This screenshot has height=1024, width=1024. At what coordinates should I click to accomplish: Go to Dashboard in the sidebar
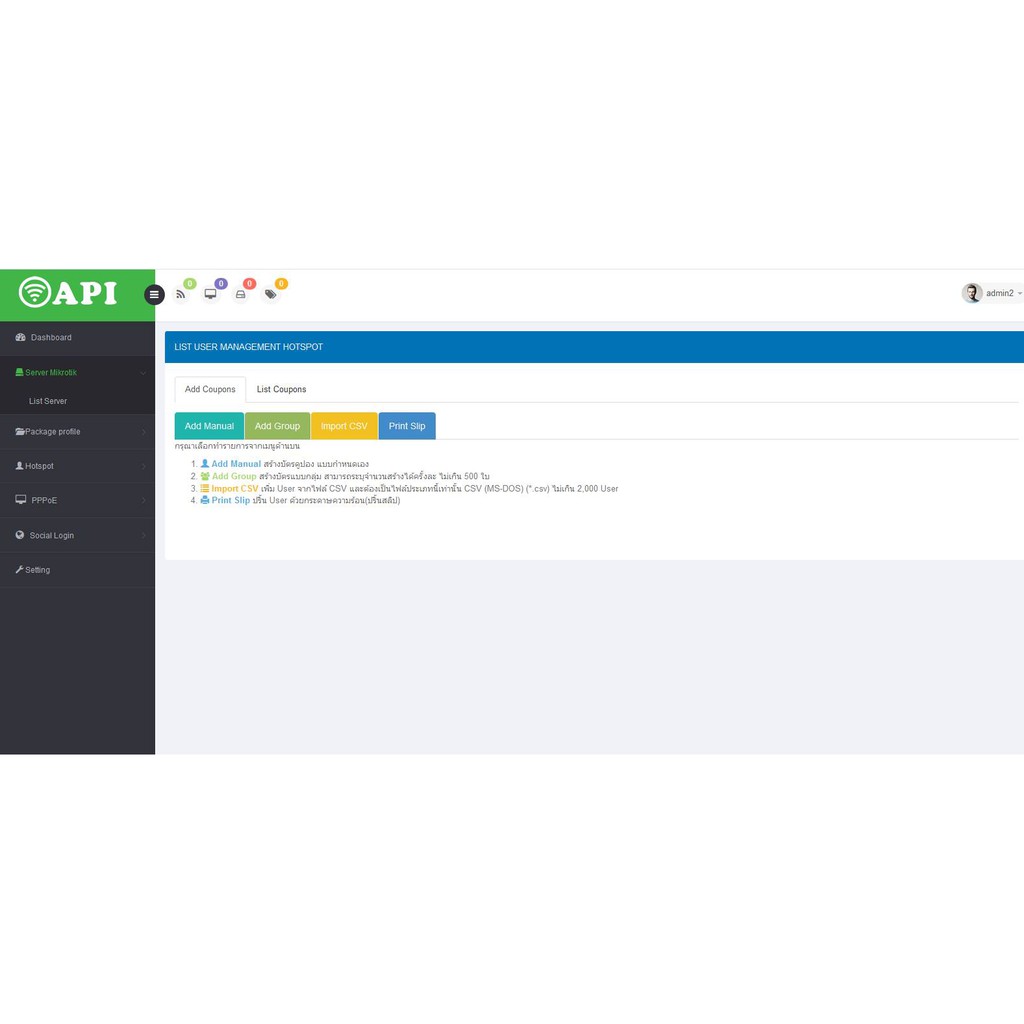50,338
